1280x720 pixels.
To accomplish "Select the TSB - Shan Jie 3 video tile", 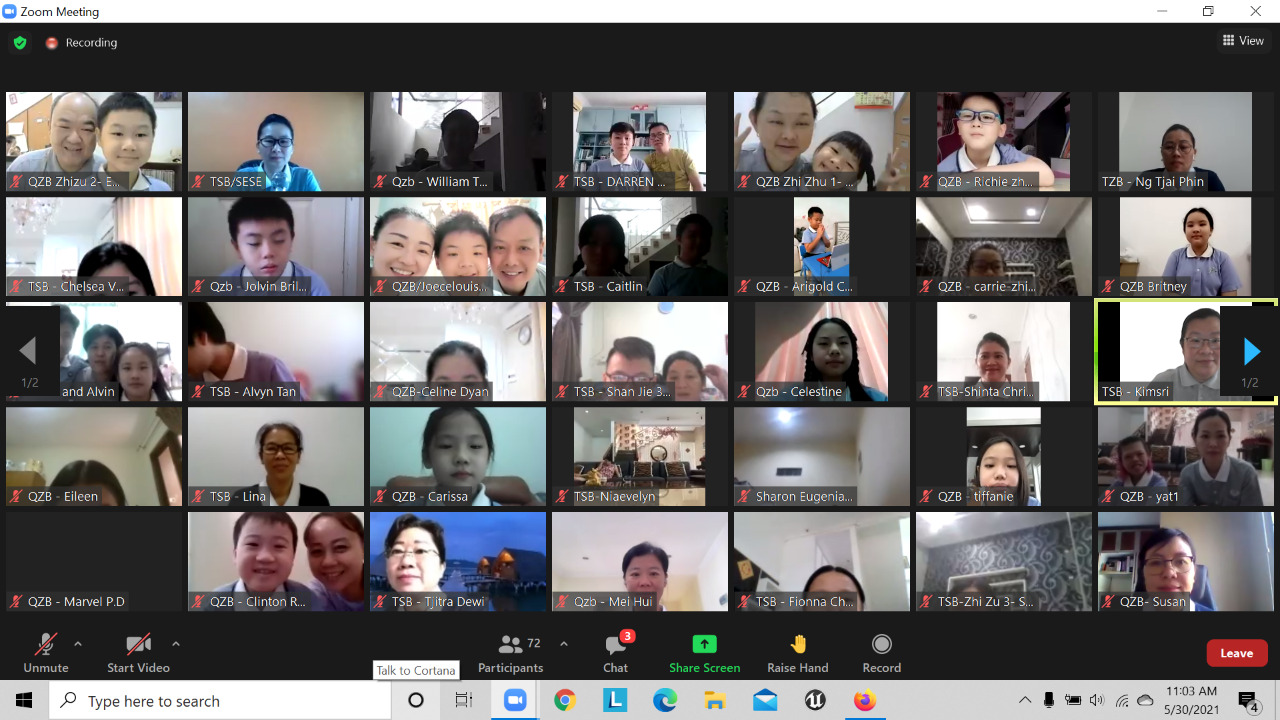I will coord(640,352).
